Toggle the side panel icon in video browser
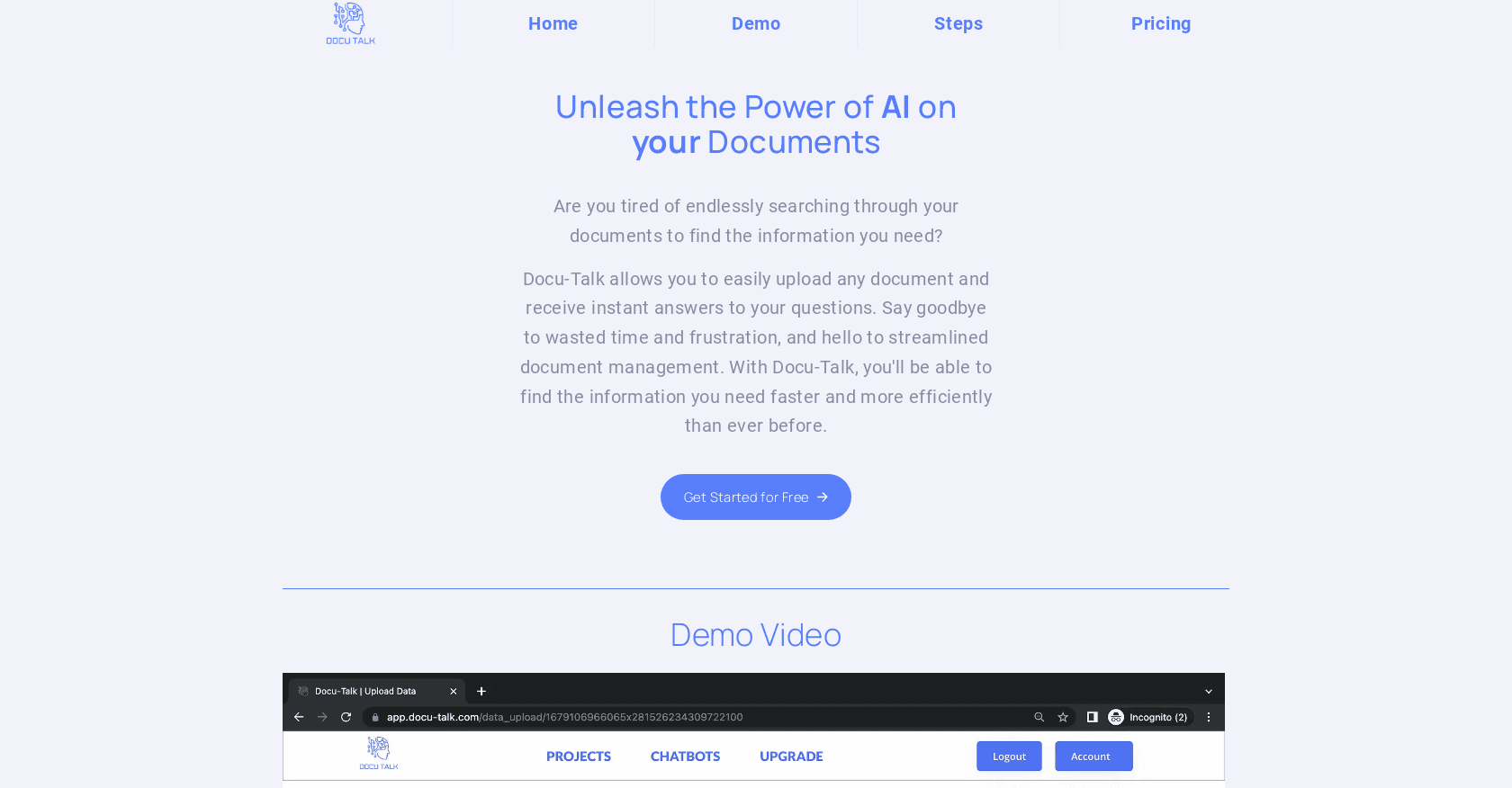This screenshot has height=788, width=1512. (x=1092, y=717)
